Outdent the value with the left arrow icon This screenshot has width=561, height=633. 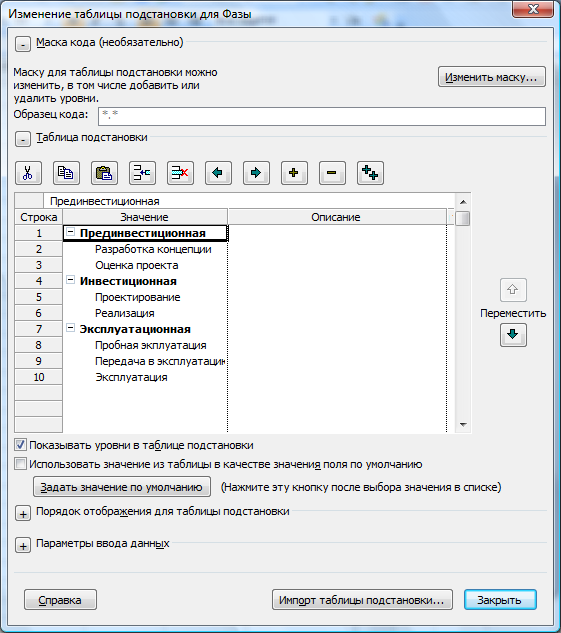click(x=218, y=173)
